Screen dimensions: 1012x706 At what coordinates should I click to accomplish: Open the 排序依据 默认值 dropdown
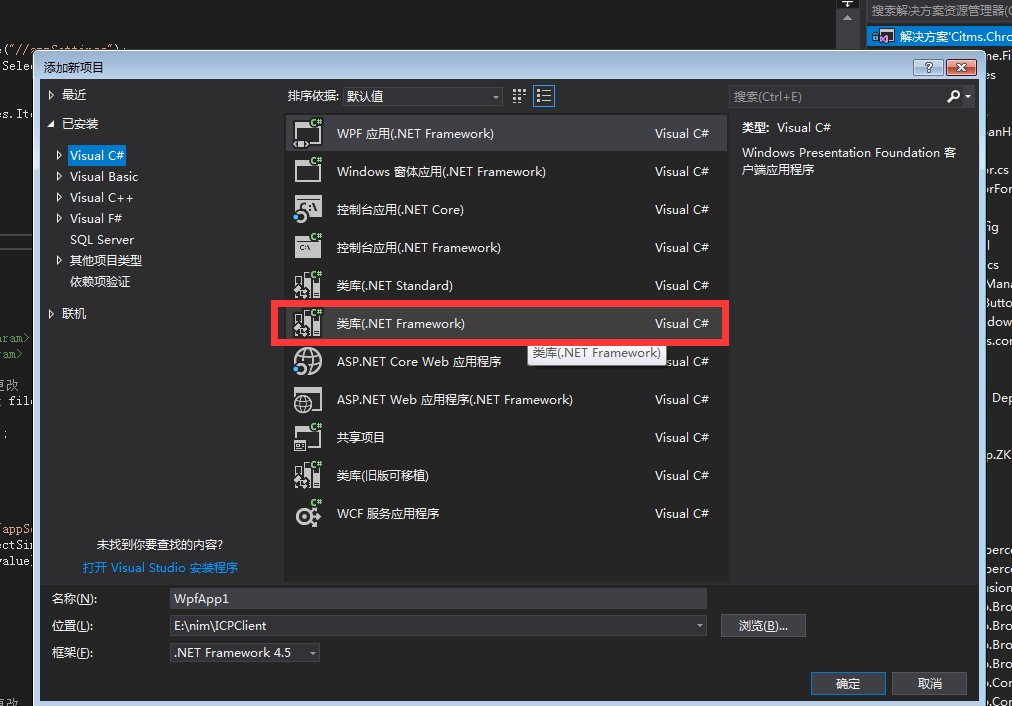point(423,96)
